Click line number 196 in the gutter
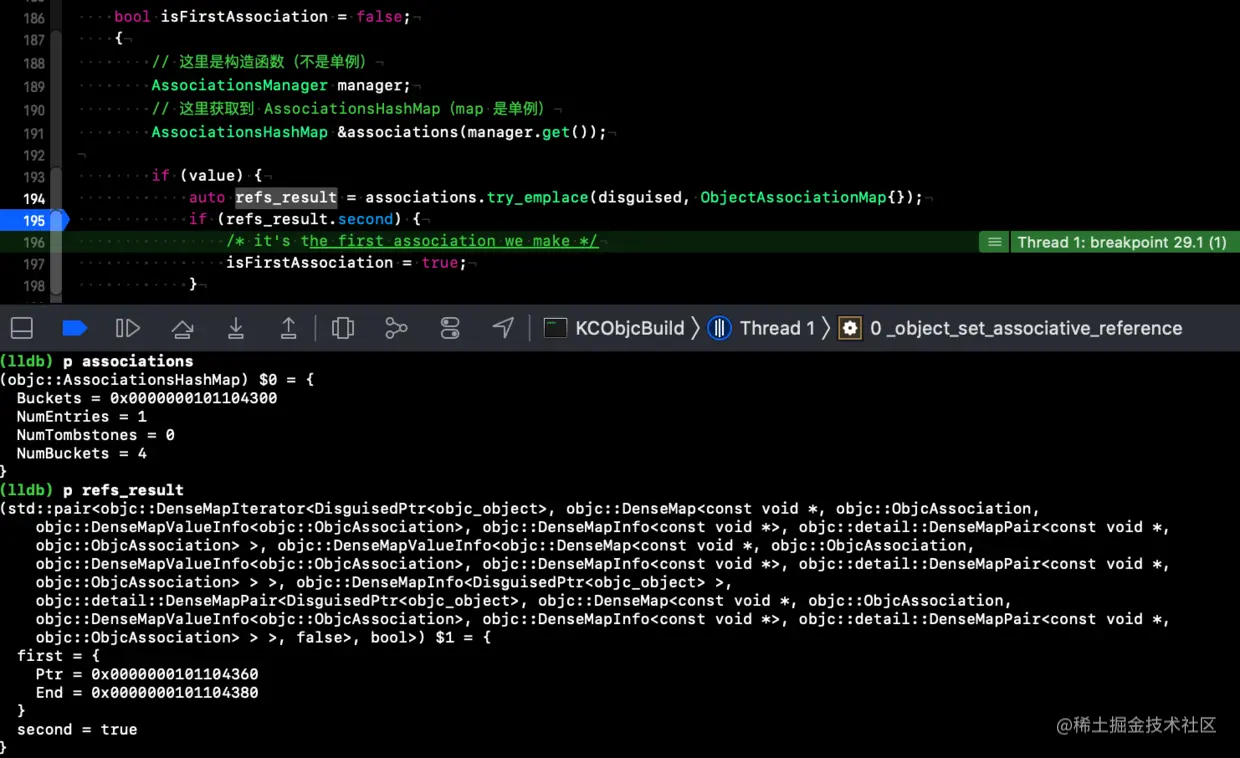This screenshot has height=758, width=1240. (x=34, y=242)
